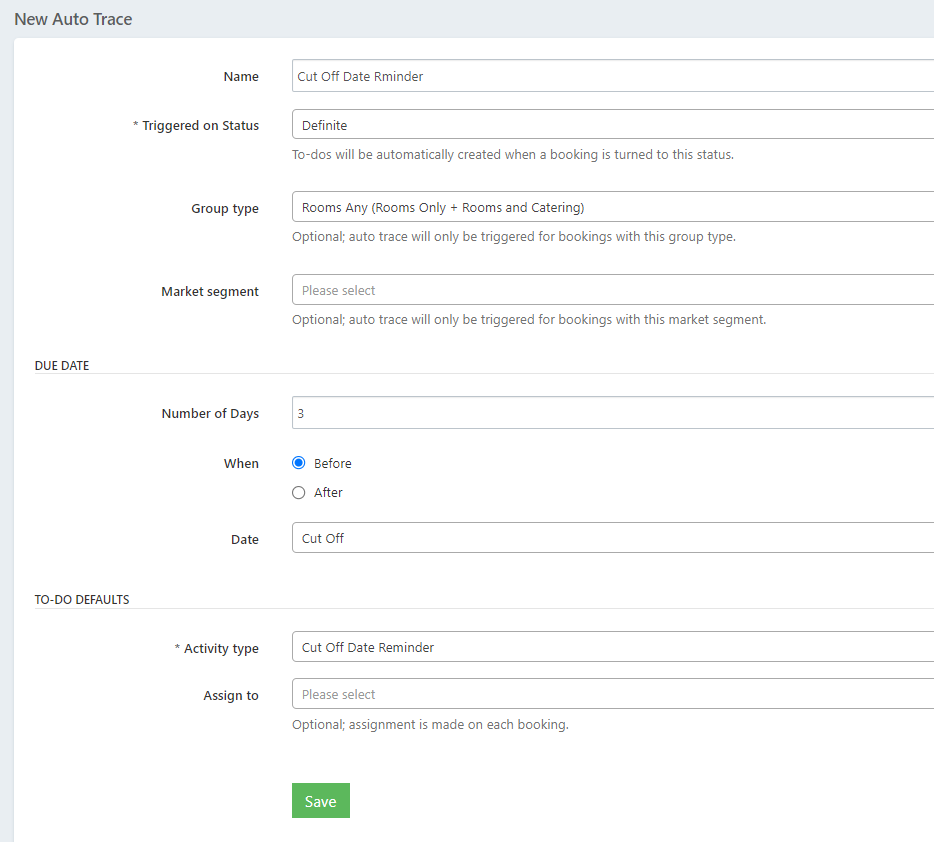934x842 pixels.
Task: Click the Activity type label
Action: click(220, 649)
